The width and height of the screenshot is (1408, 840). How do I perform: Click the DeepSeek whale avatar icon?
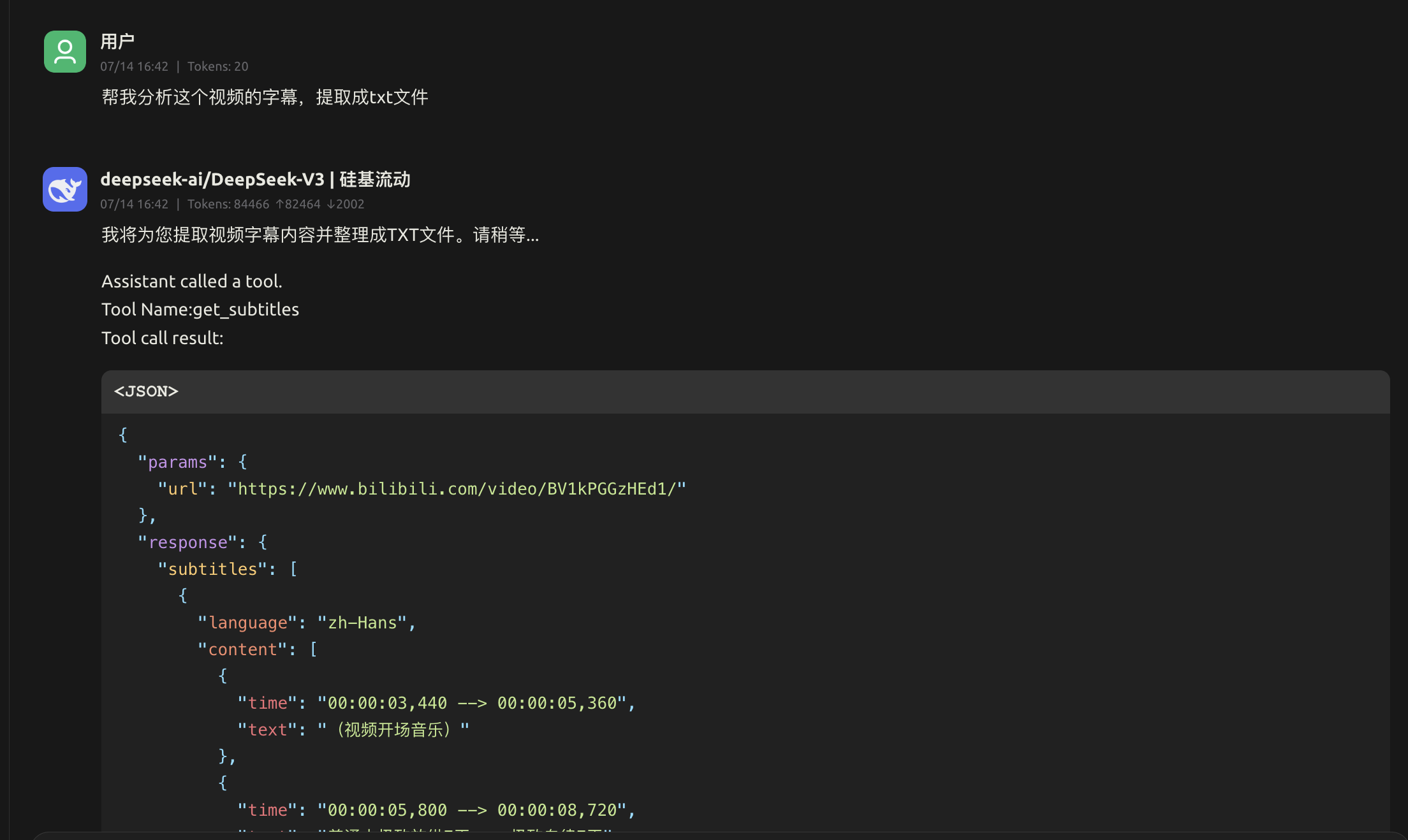tap(64, 189)
